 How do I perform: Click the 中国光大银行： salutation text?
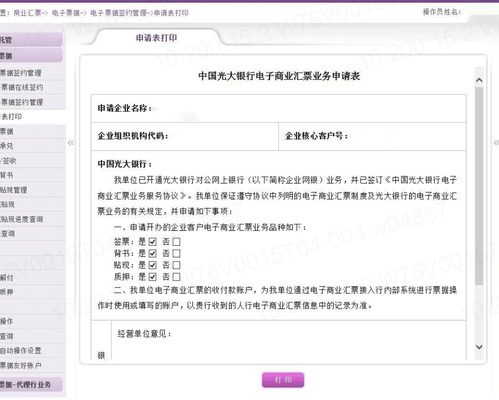pos(125,164)
